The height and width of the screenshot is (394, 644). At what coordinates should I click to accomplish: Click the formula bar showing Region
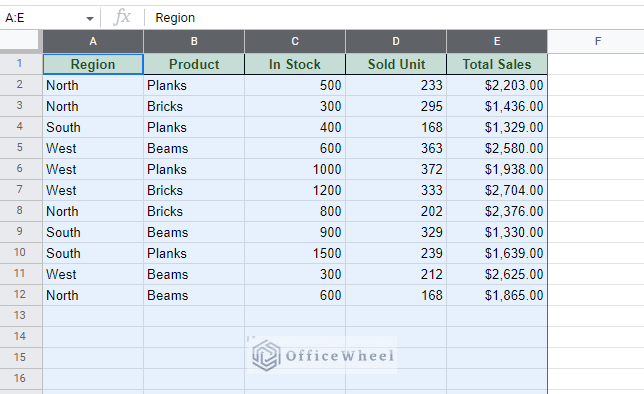tap(394, 18)
